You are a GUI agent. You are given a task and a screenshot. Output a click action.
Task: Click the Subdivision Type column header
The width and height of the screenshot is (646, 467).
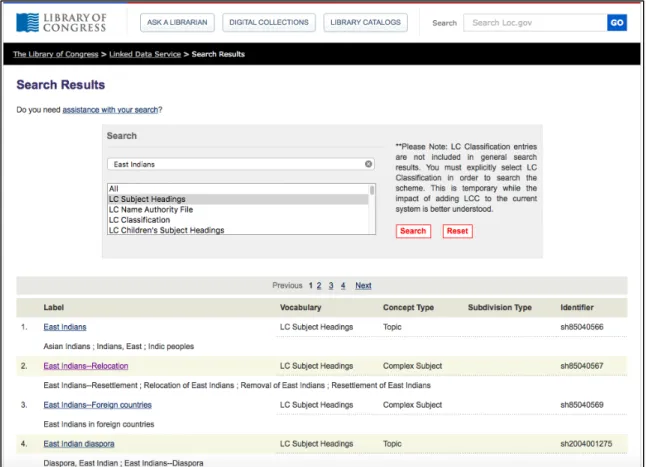click(x=499, y=307)
